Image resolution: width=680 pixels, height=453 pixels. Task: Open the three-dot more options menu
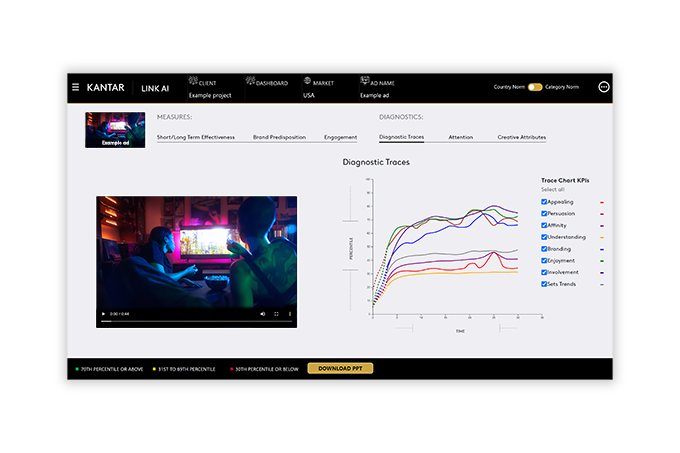603,87
